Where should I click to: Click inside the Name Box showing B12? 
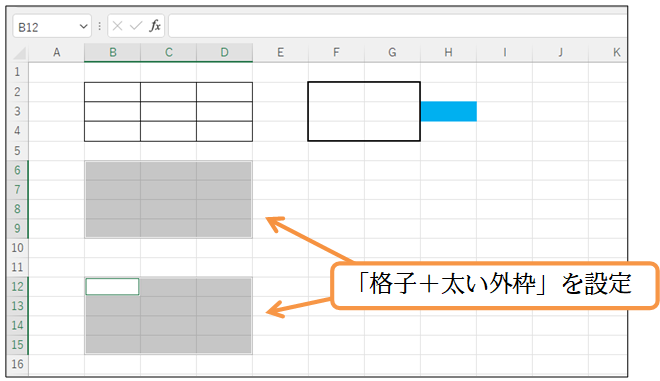point(45,27)
